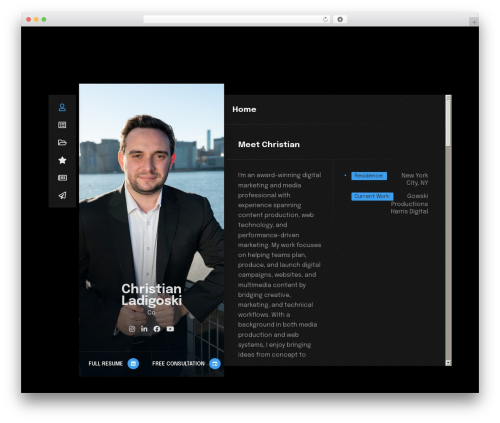This screenshot has width=500, height=423.
Task: Open the profile/home person icon in sidebar
Action: pyautogui.click(x=62, y=107)
